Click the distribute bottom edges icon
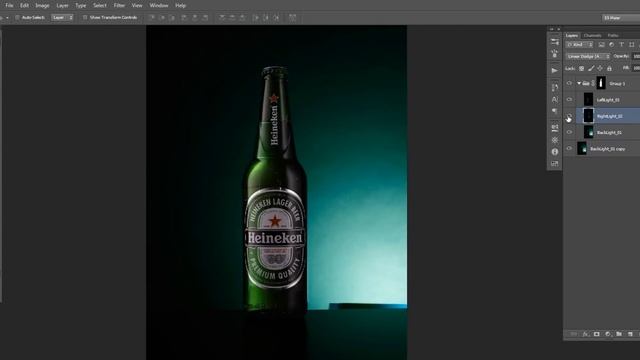Image resolution: width=640 pixels, height=360 pixels. click(x=242, y=18)
